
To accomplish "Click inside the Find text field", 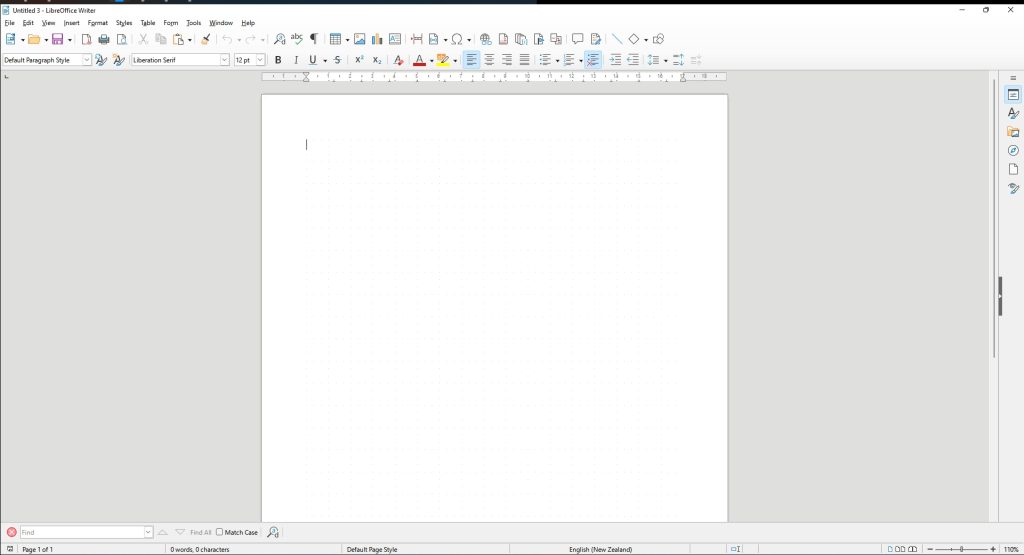I will click(x=82, y=532).
